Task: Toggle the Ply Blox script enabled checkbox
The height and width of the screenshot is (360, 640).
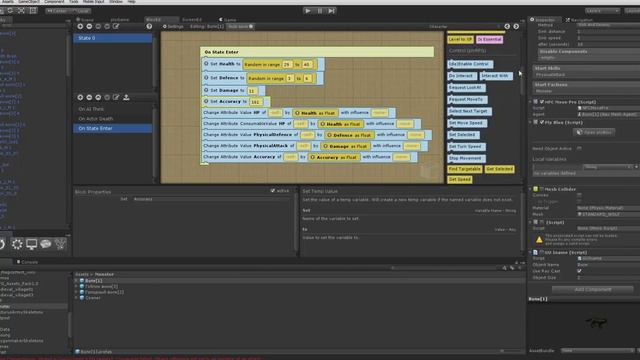Action: click(x=542, y=122)
